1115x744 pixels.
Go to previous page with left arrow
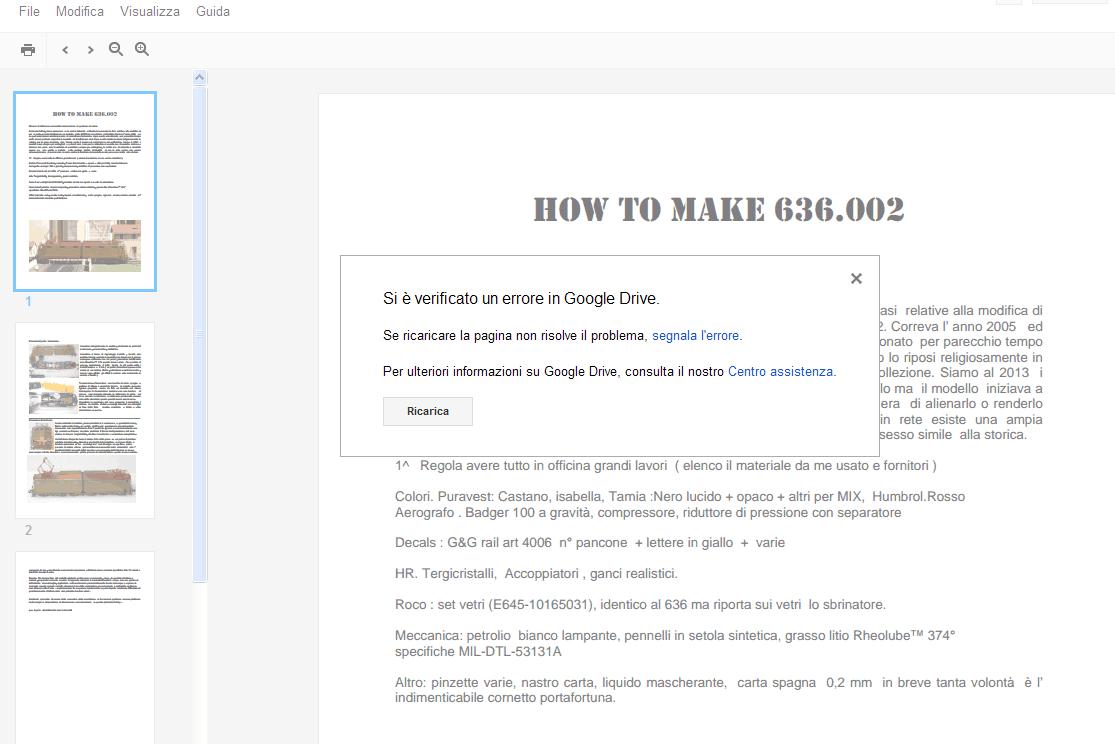click(x=65, y=50)
